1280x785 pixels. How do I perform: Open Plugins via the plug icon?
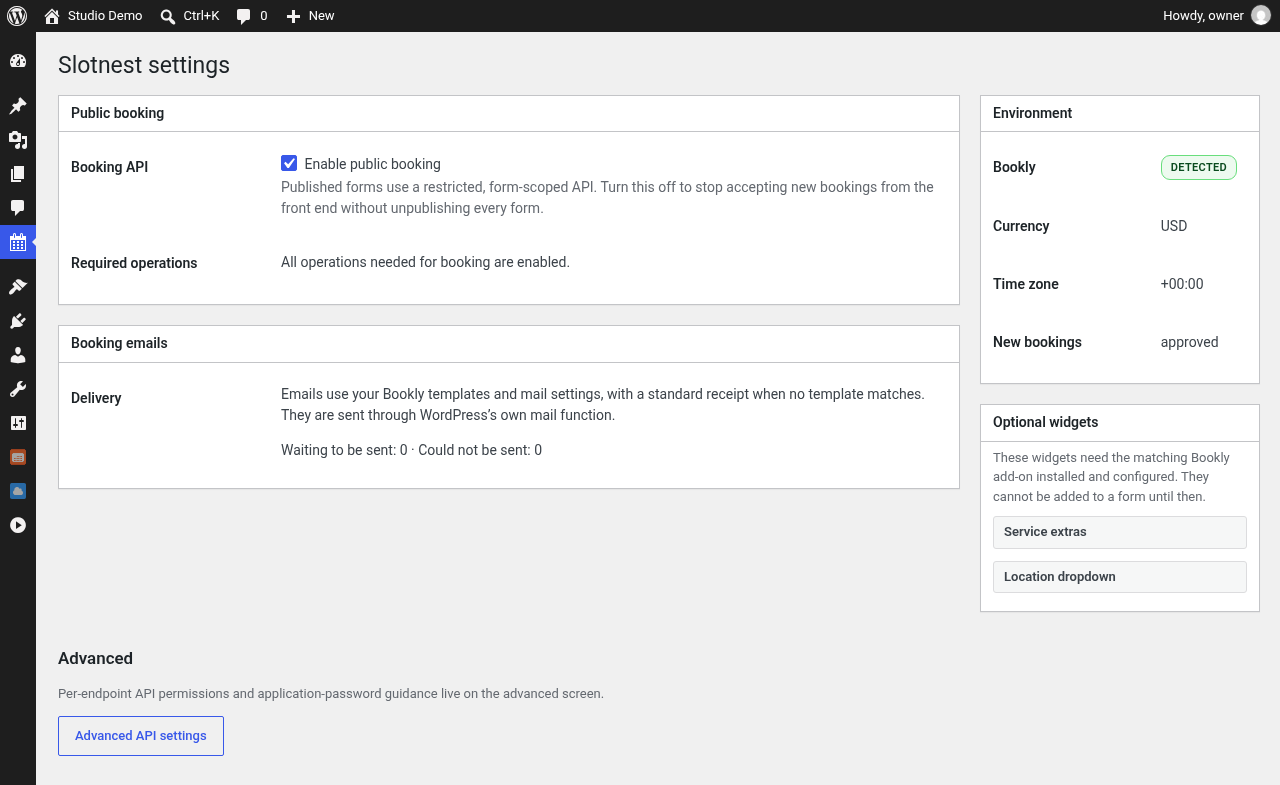[x=18, y=321]
